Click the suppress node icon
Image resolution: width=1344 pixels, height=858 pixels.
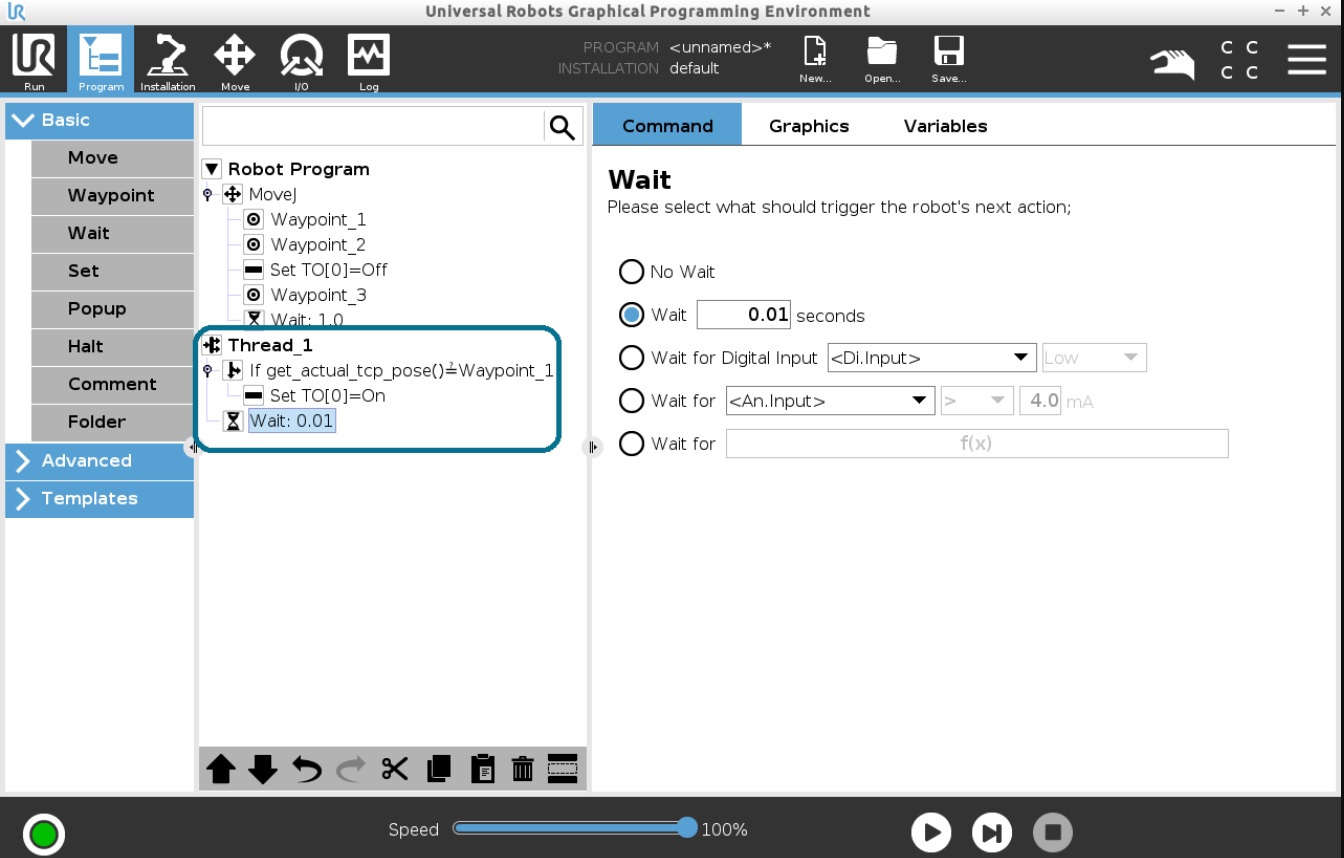(x=562, y=768)
